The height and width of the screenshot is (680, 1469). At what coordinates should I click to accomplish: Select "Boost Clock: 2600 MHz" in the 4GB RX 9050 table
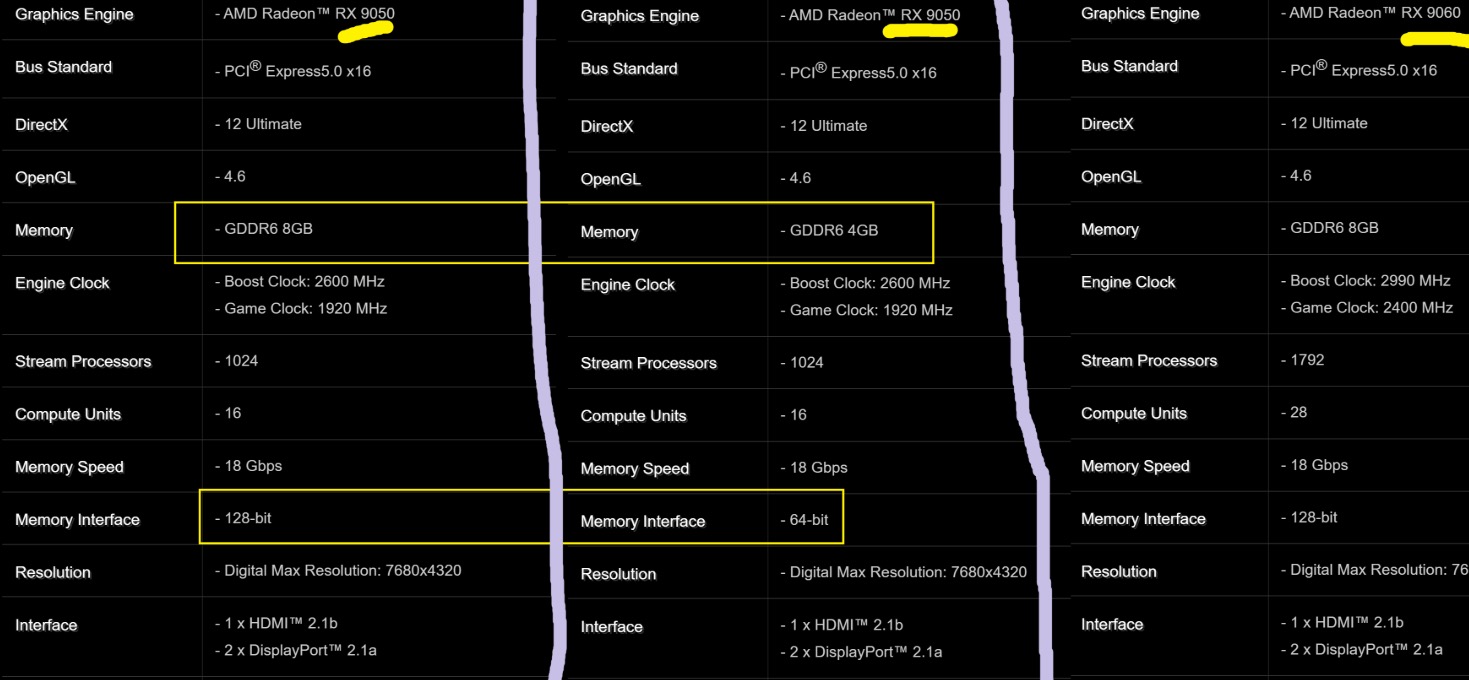click(870, 283)
